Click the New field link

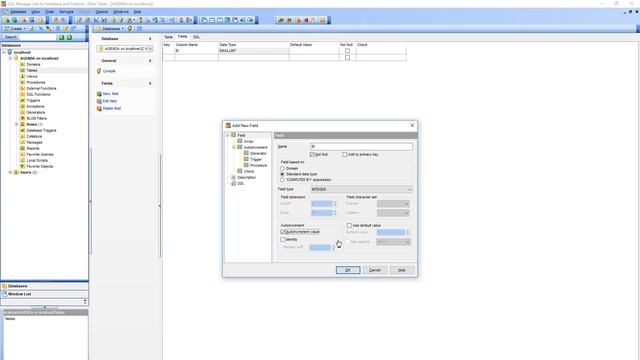coord(111,94)
